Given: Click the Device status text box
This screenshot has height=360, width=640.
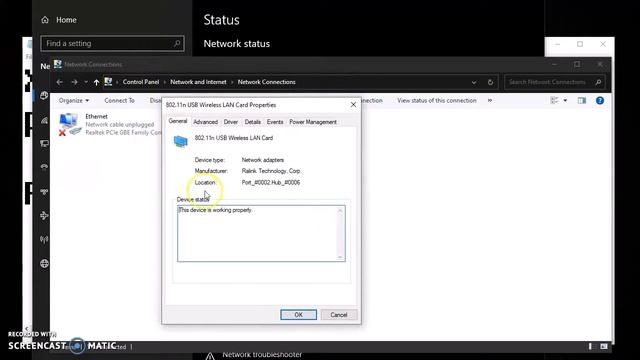Looking at the screenshot, I should point(261,233).
